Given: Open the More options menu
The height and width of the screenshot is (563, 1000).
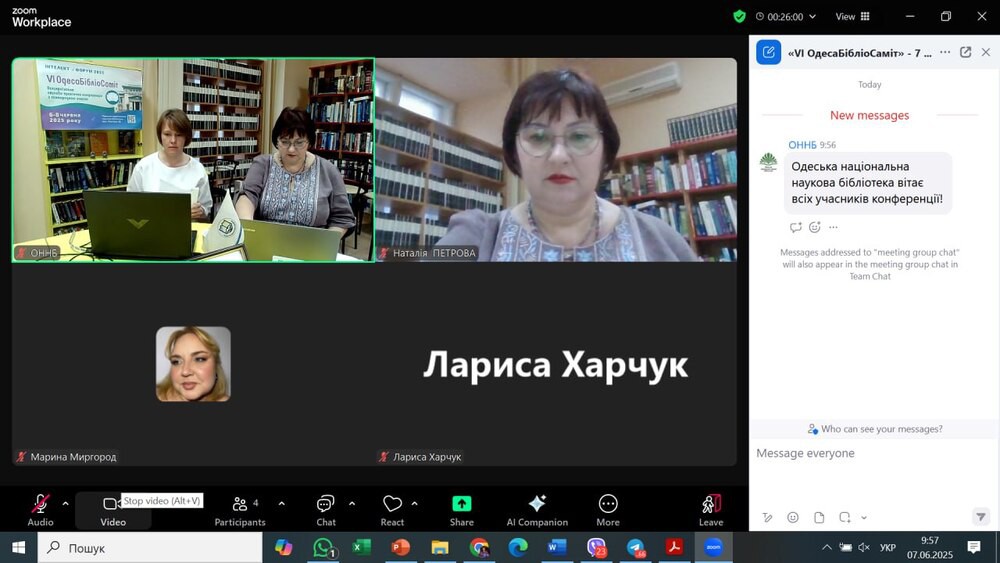Looking at the screenshot, I should (608, 508).
